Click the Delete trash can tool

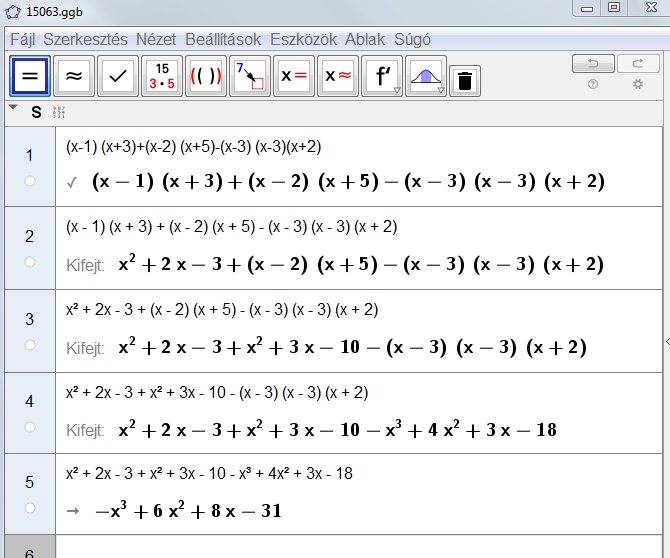pos(462,81)
